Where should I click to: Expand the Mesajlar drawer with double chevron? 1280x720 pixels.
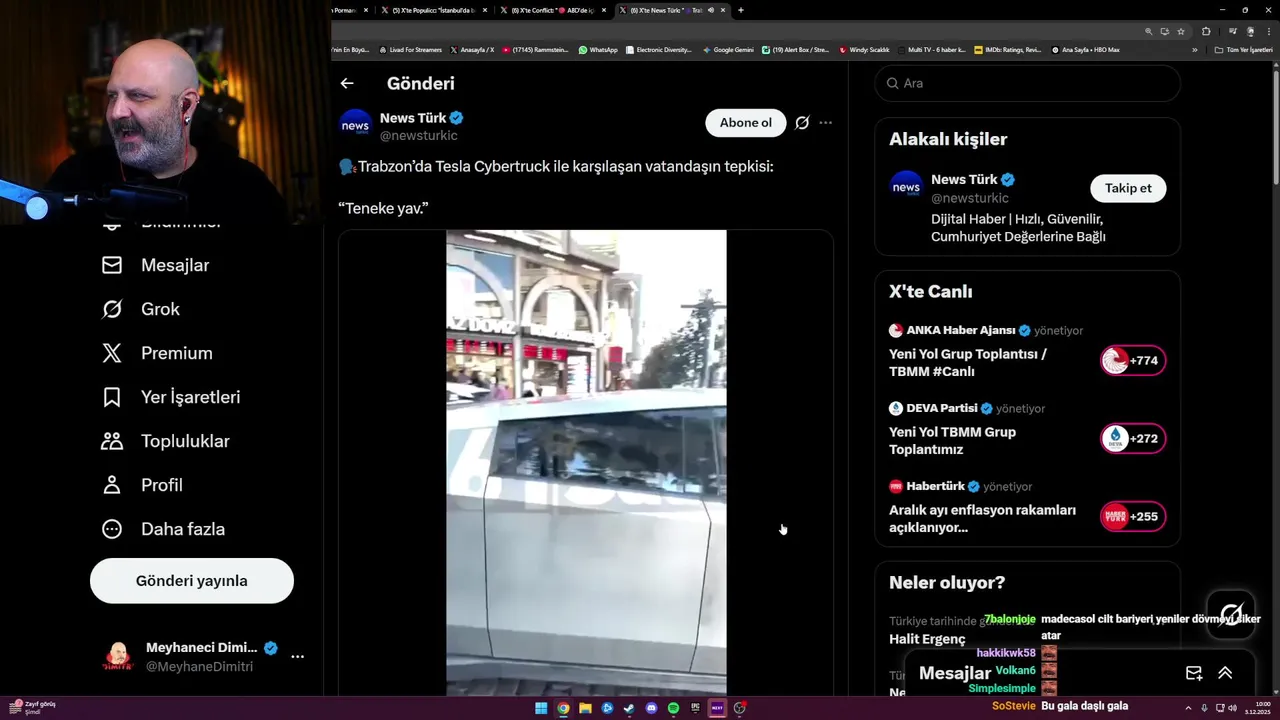1225,673
